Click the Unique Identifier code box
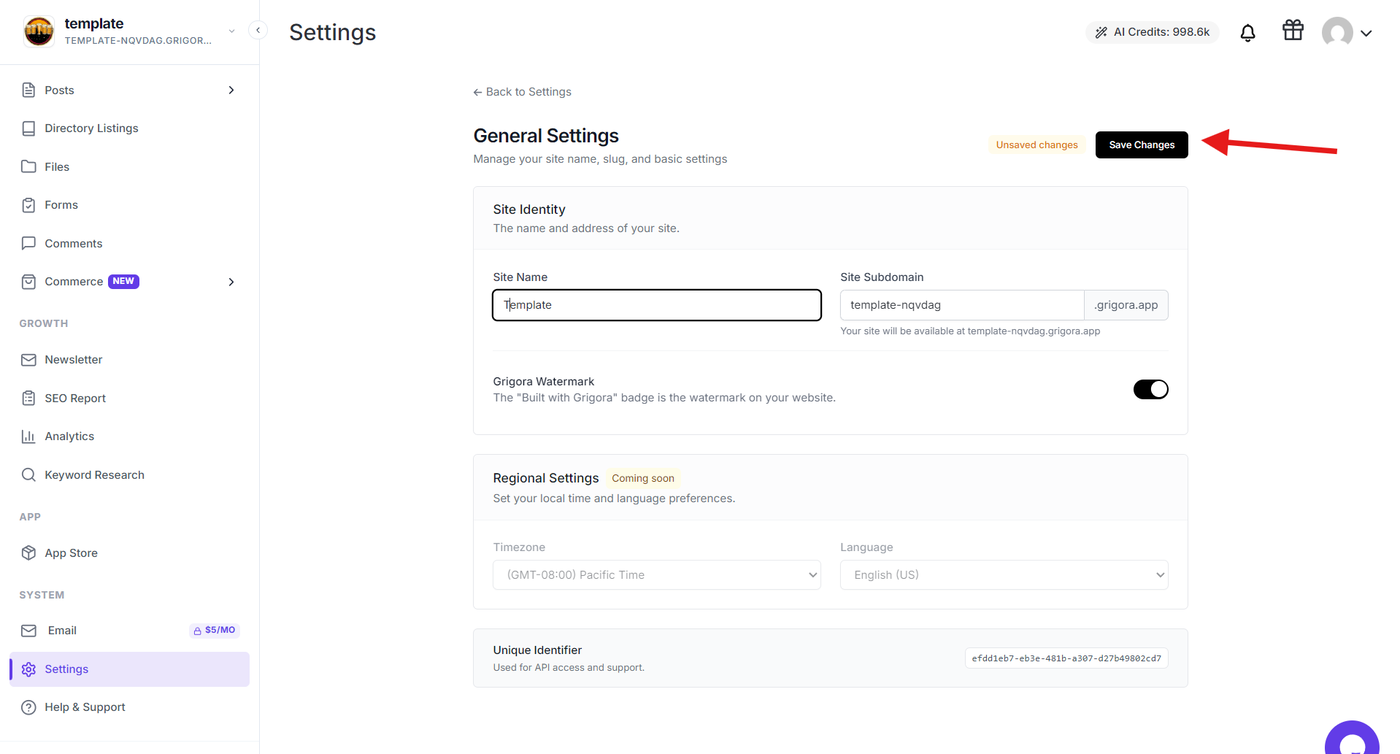 (1066, 659)
